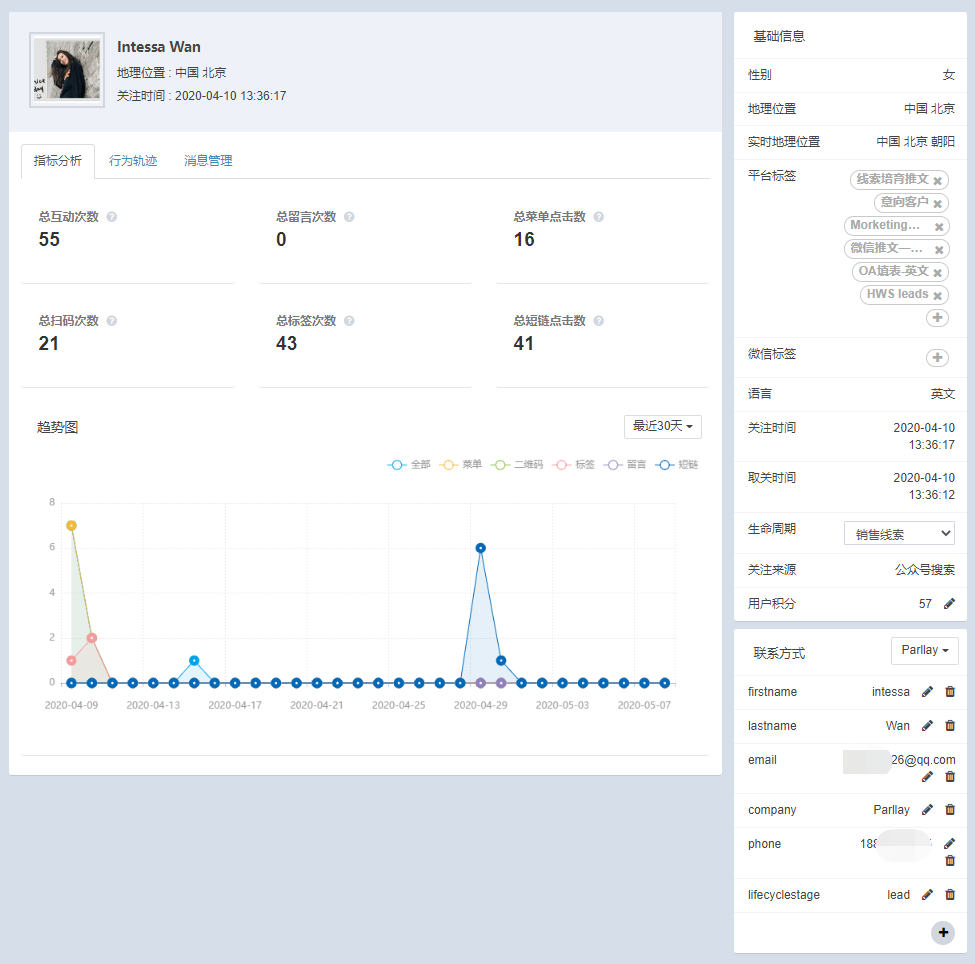
Task: Delete the lastname contact entry
Action: click(950, 726)
